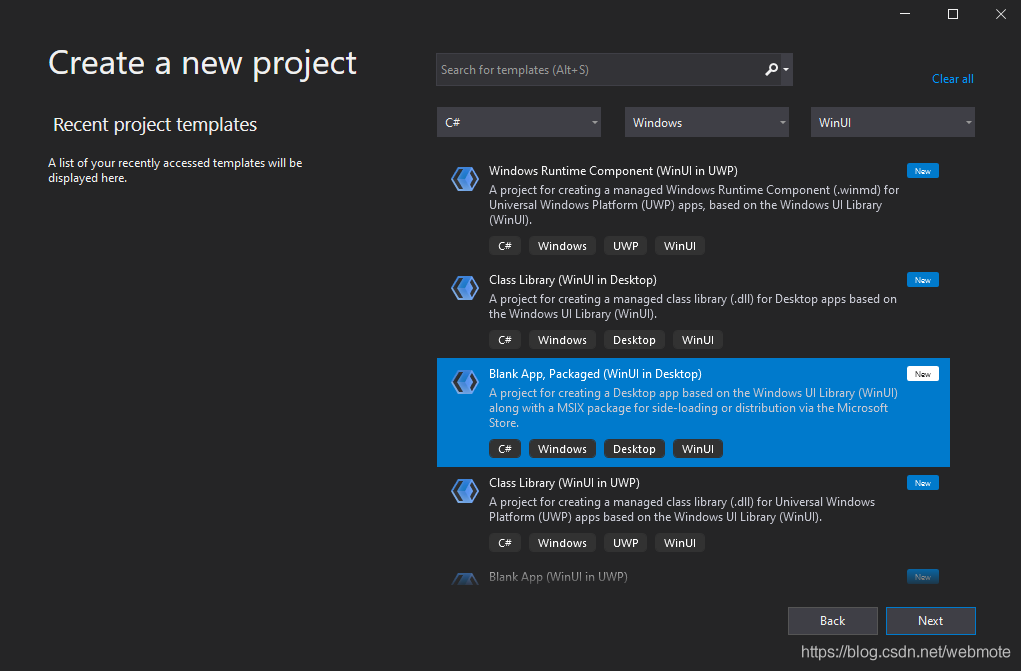Select Blank App, Packaged (WinUI in Desktop) title
The height and width of the screenshot is (671, 1021).
click(595, 374)
